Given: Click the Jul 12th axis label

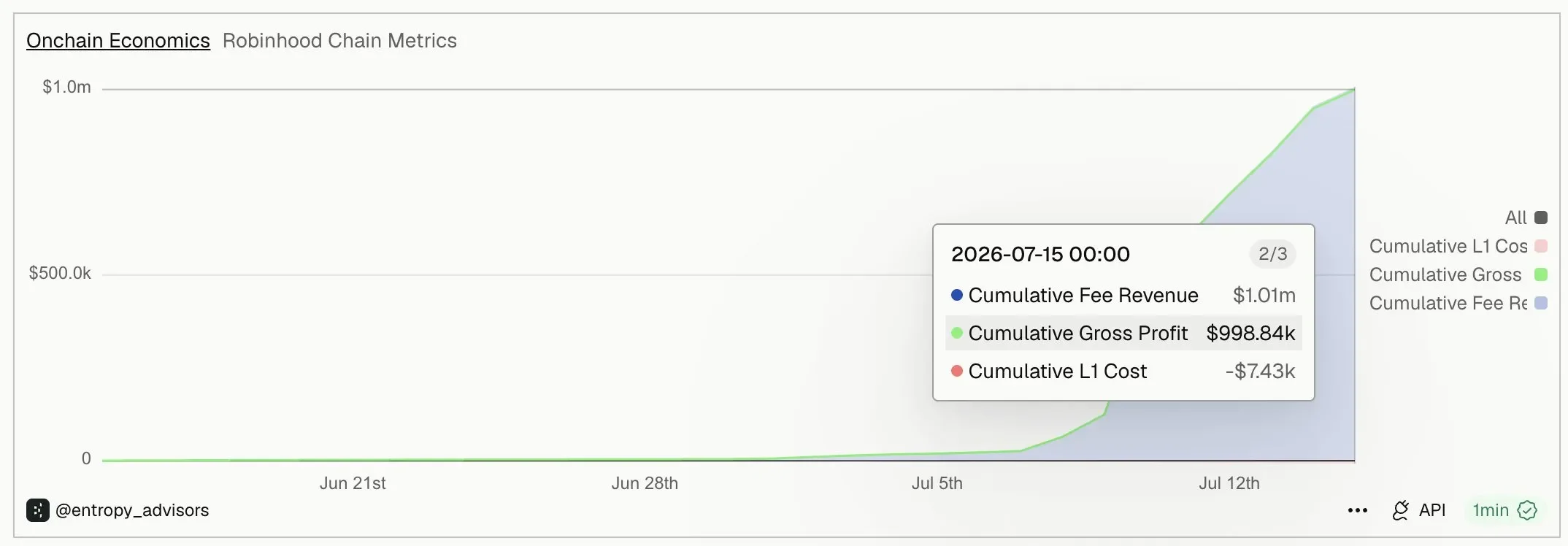Looking at the screenshot, I should point(1229,483).
